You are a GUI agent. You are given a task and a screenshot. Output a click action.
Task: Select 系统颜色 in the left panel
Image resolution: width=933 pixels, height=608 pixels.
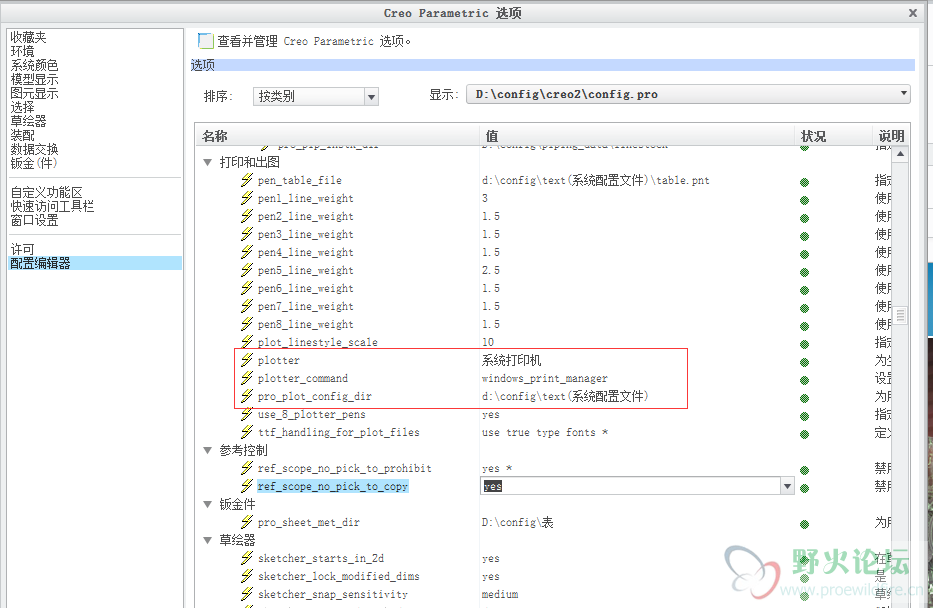point(34,65)
